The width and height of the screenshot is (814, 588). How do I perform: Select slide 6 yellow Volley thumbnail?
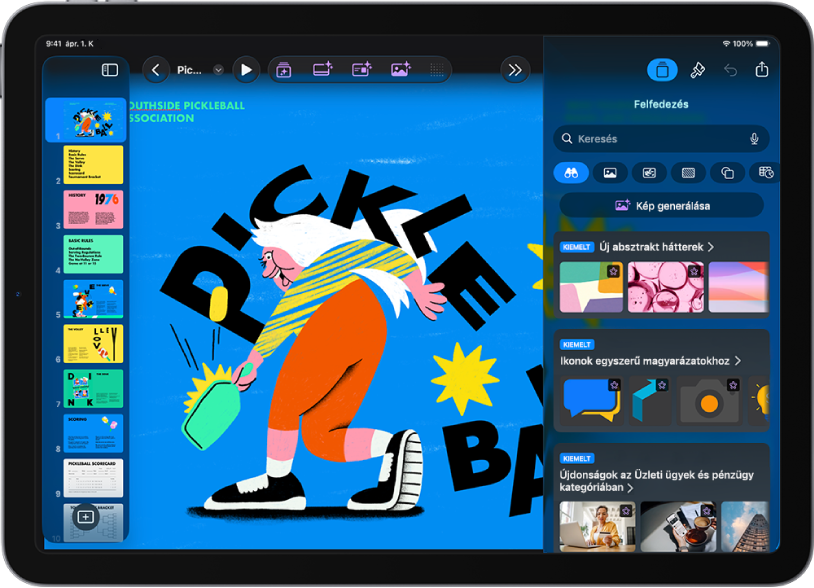[93, 344]
